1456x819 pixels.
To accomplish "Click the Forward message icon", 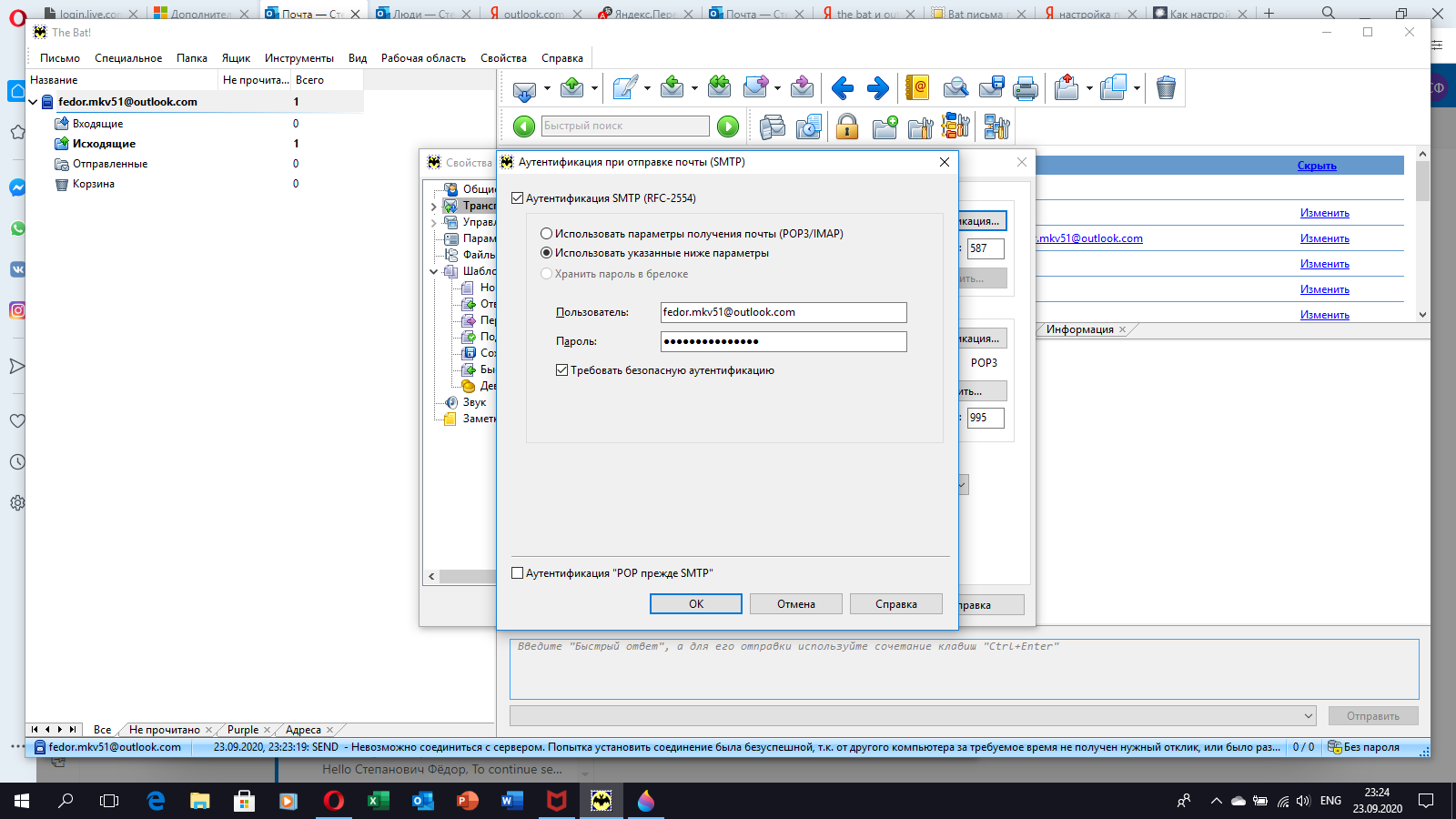I will [755, 88].
